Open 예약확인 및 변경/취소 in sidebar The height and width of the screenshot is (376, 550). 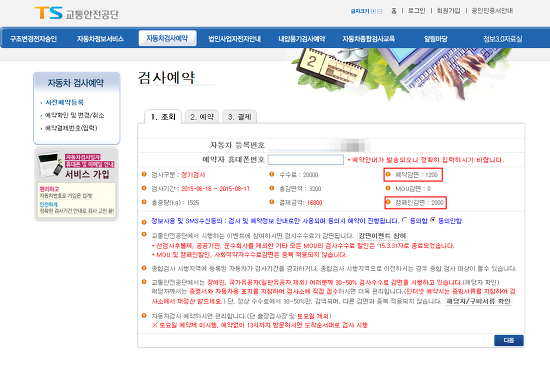coord(75,115)
